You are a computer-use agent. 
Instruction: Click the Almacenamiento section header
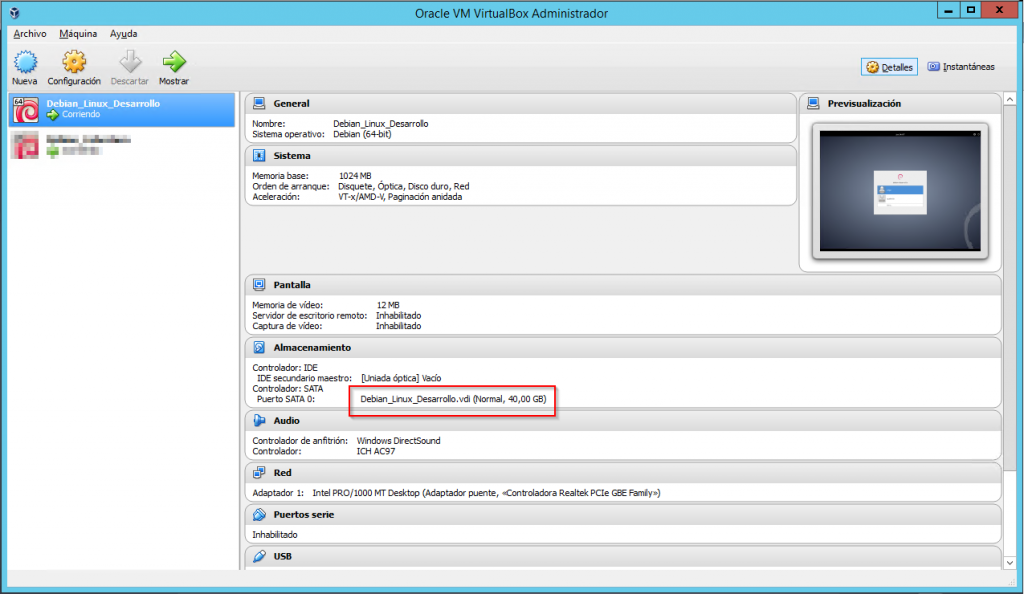click(x=623, y=347)
